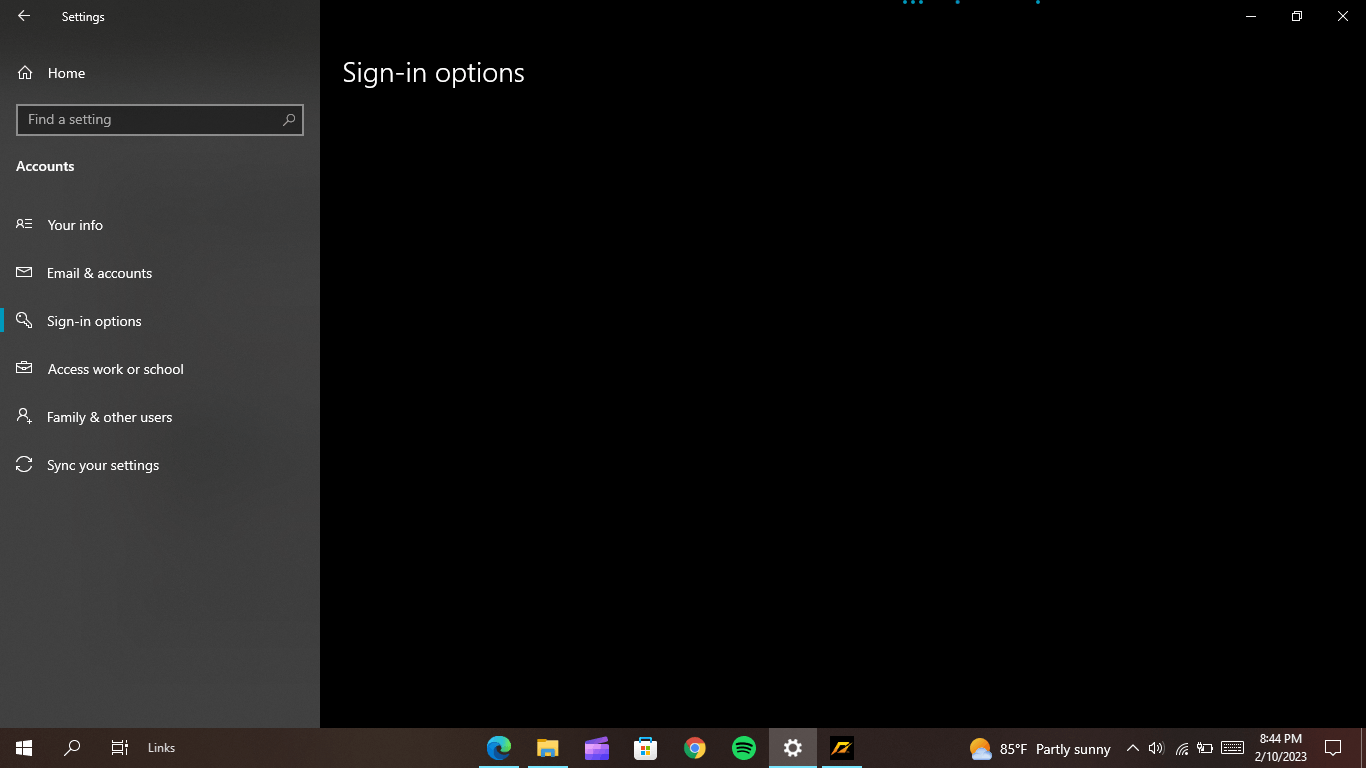The image size is (1366, 768).
Task: Restore down the Settings window
Action: click(x=1297, y=16)
